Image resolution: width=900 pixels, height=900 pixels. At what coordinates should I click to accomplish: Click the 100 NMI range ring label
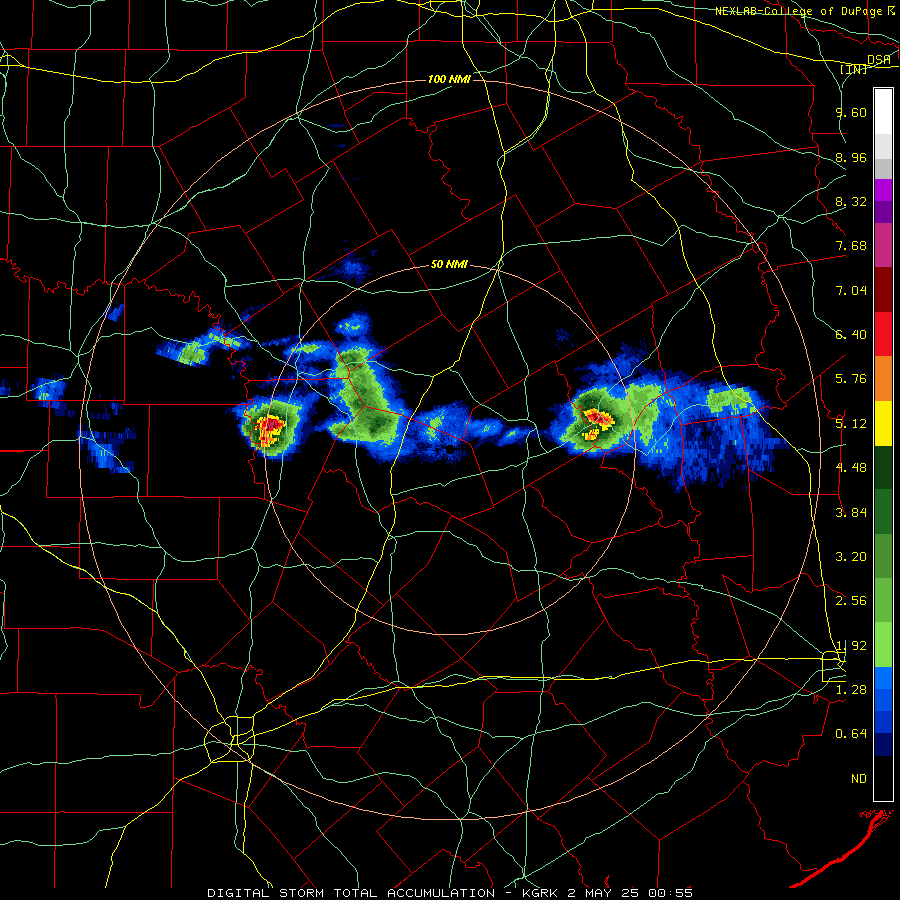click(449, 79)
